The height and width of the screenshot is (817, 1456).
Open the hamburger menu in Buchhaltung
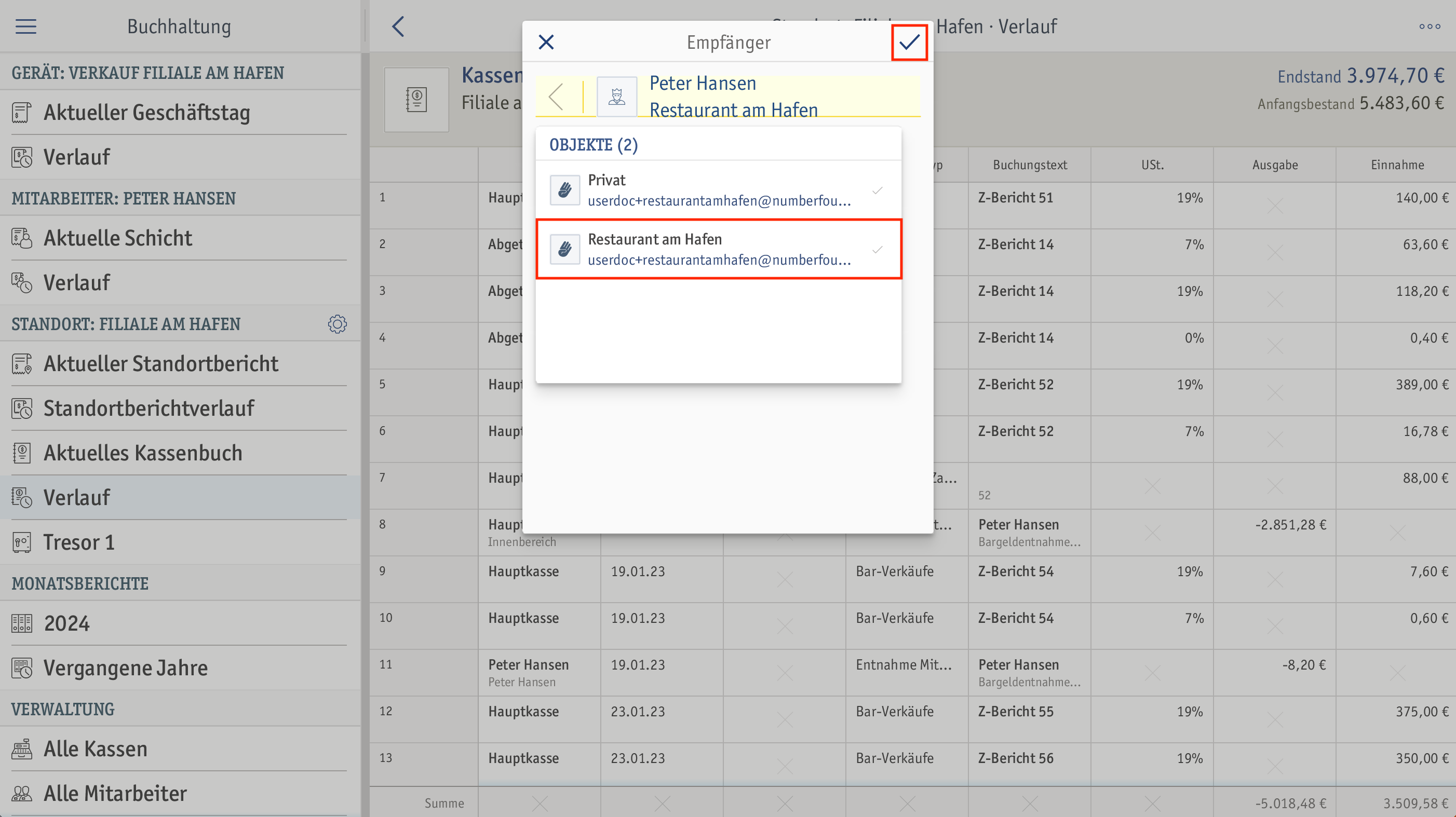[25, 26]
